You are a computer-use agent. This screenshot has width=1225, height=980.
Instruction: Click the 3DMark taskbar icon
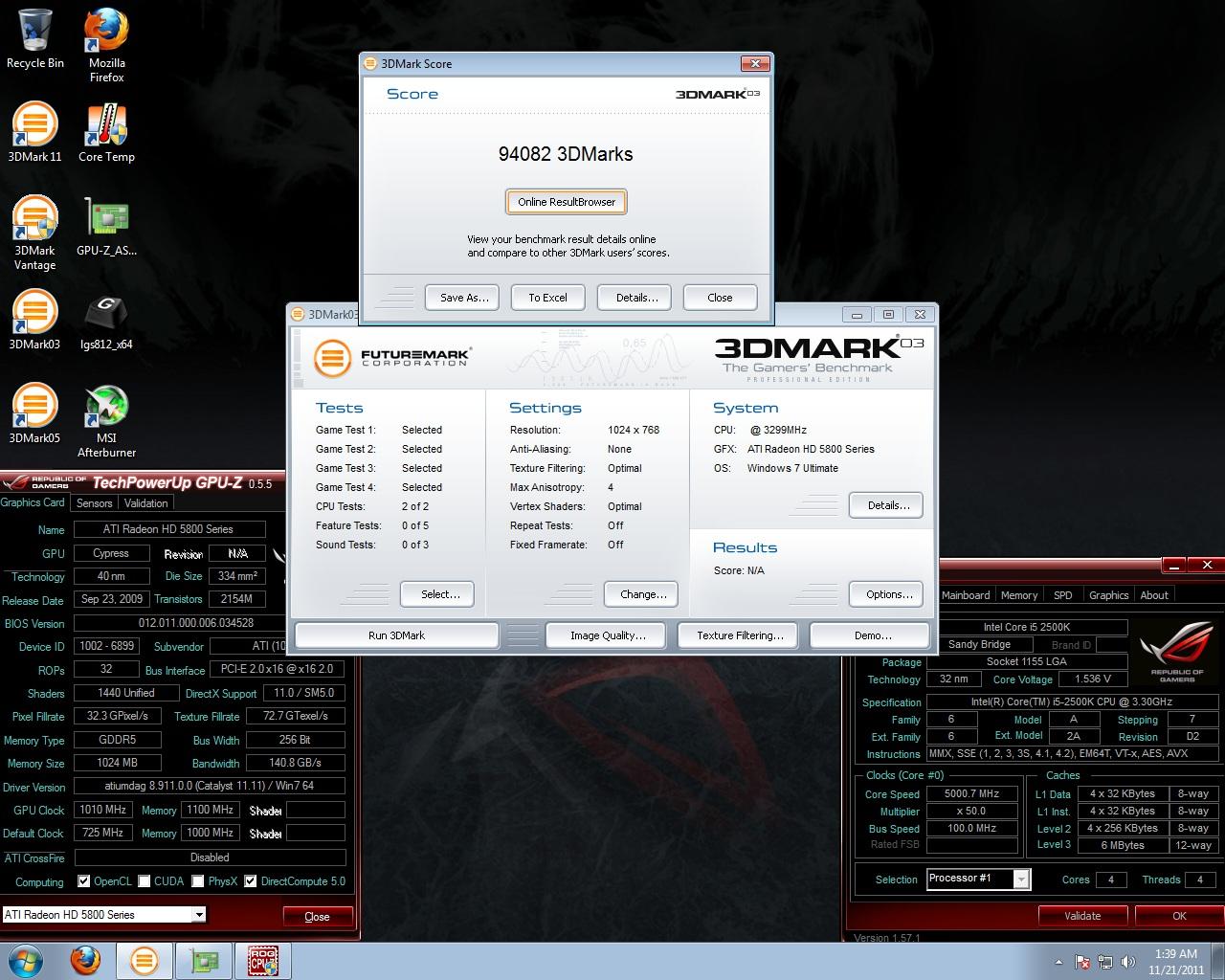point(145,960)
